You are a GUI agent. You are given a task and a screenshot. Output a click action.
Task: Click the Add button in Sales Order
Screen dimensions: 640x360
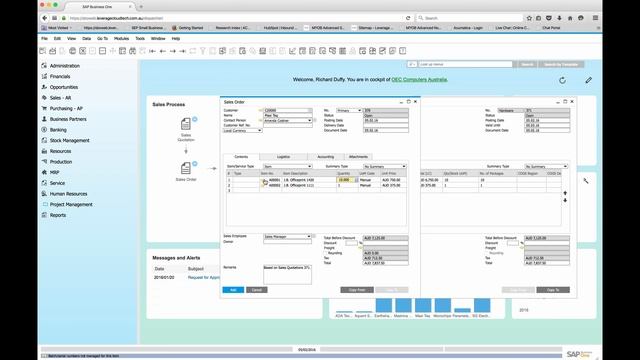click(x=233, y=290)
